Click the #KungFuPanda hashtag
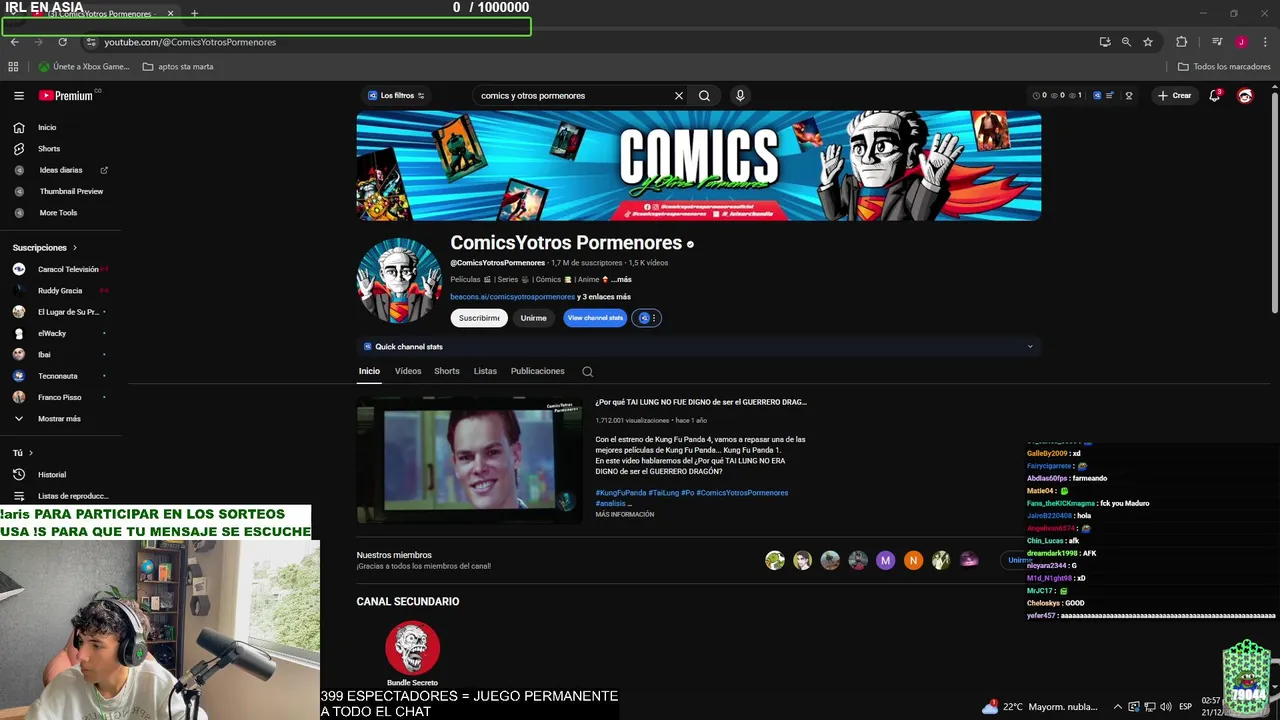The height and width of the screenshot is (720, 1280). pos(621,493)
